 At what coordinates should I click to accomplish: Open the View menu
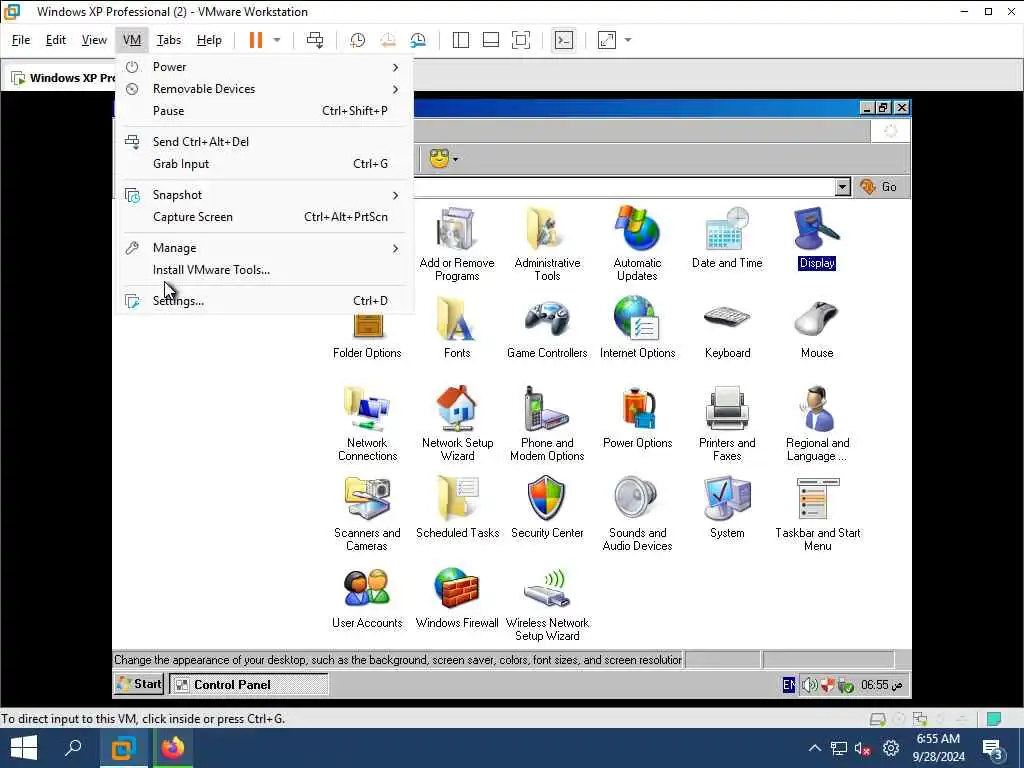tap(94, 40)
